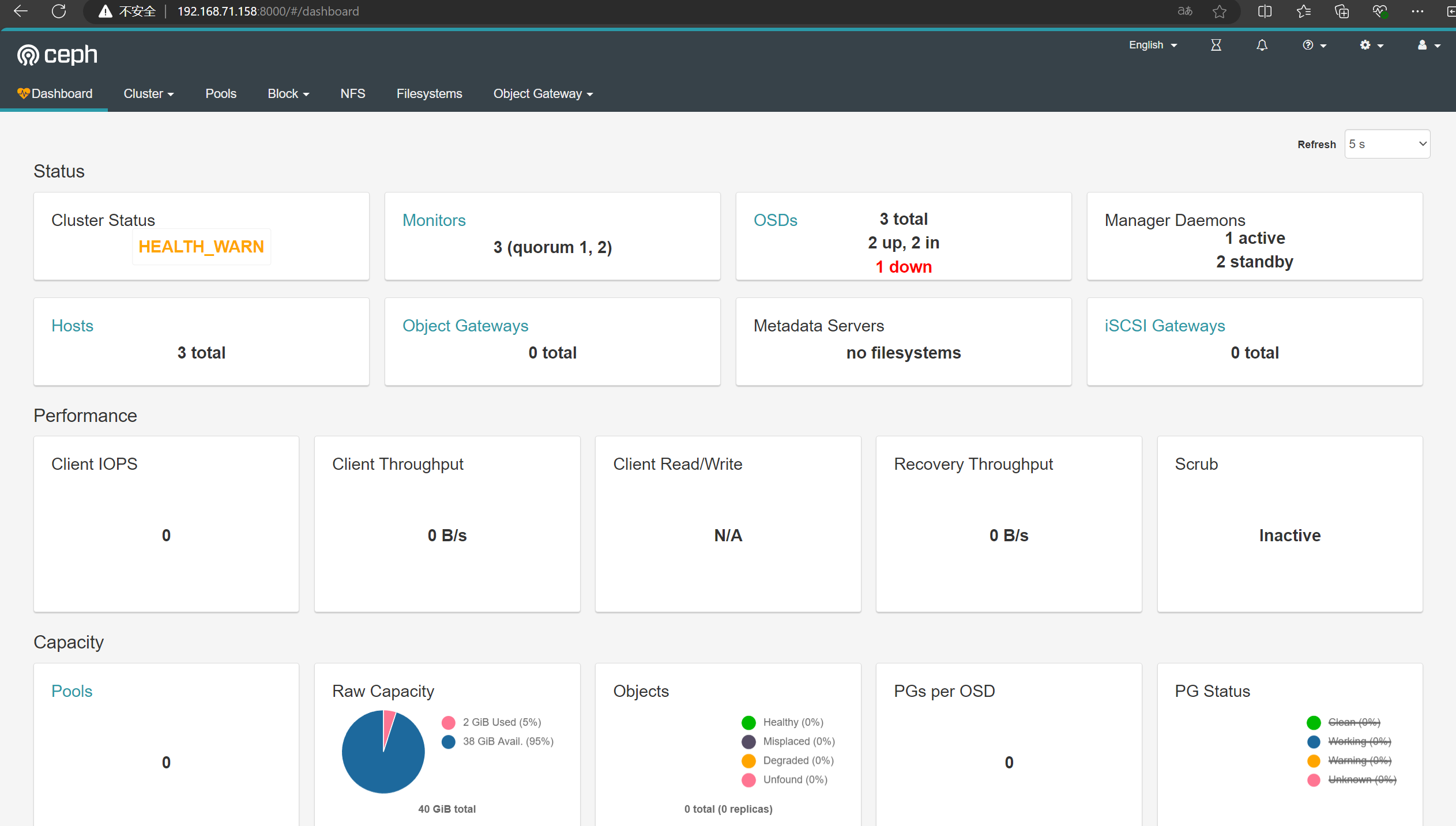Click the browser refresh icon
The image size is (1456, 826).
59,11
